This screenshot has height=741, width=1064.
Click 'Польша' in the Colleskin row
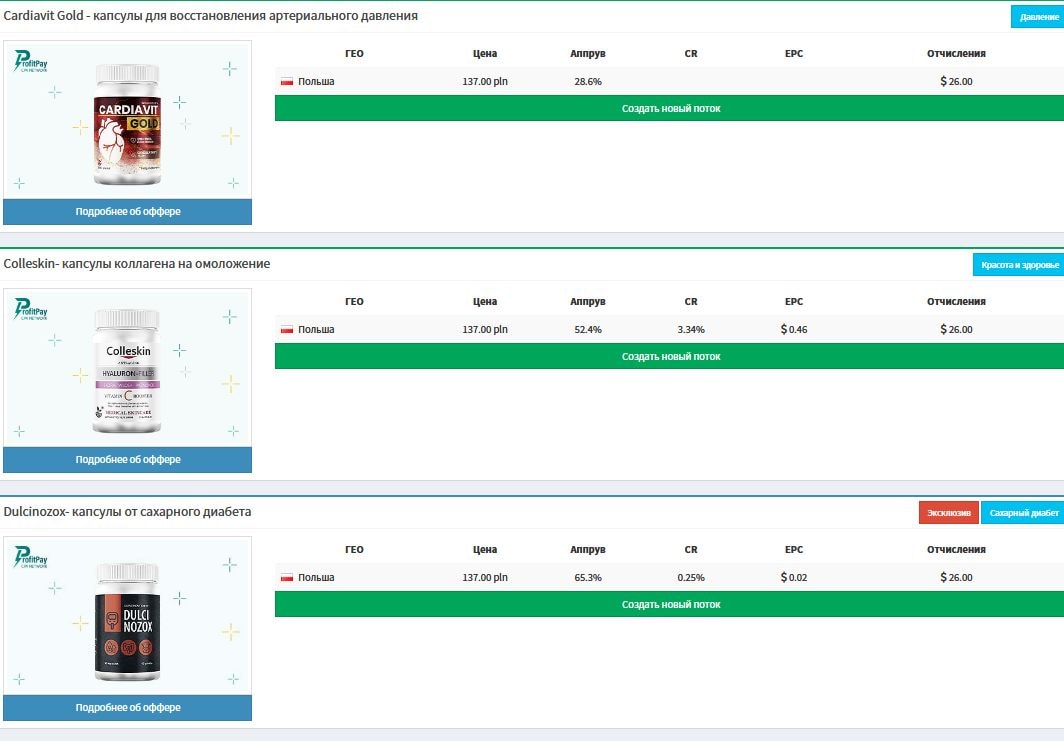316,330
